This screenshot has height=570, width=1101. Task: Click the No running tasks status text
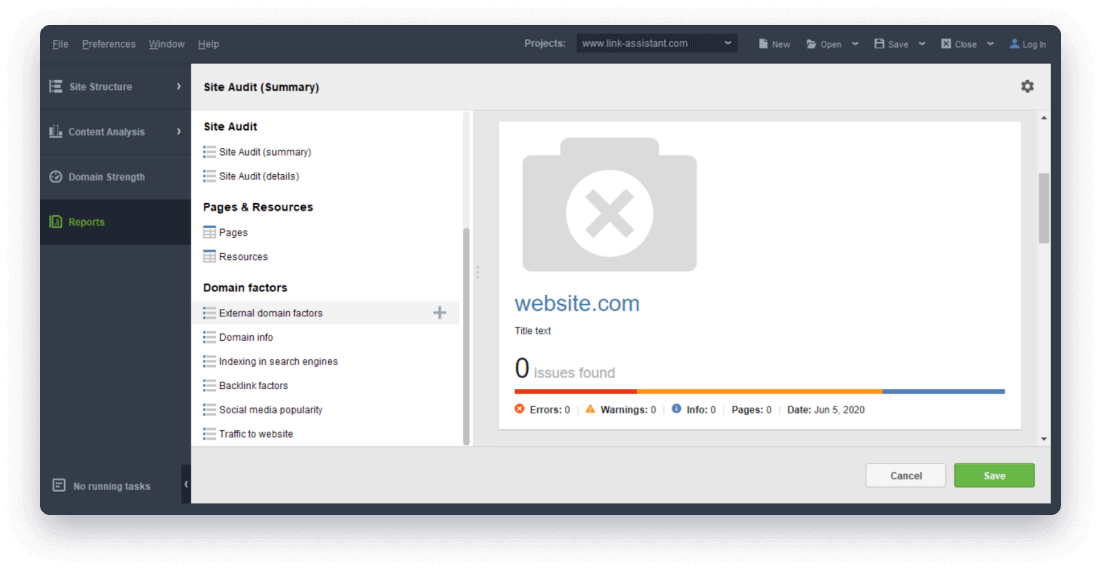[x=112, y=486]
